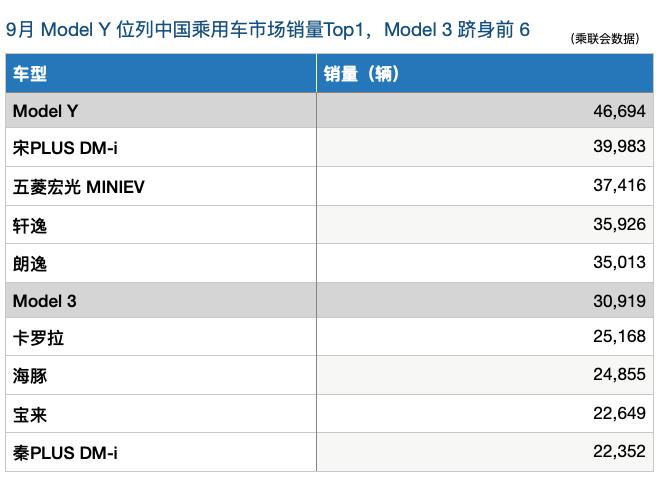Image resolution: width=660 pixels, height=478 pixels.
Task: Click the 海豚 model cell
Action: point(30,376)
